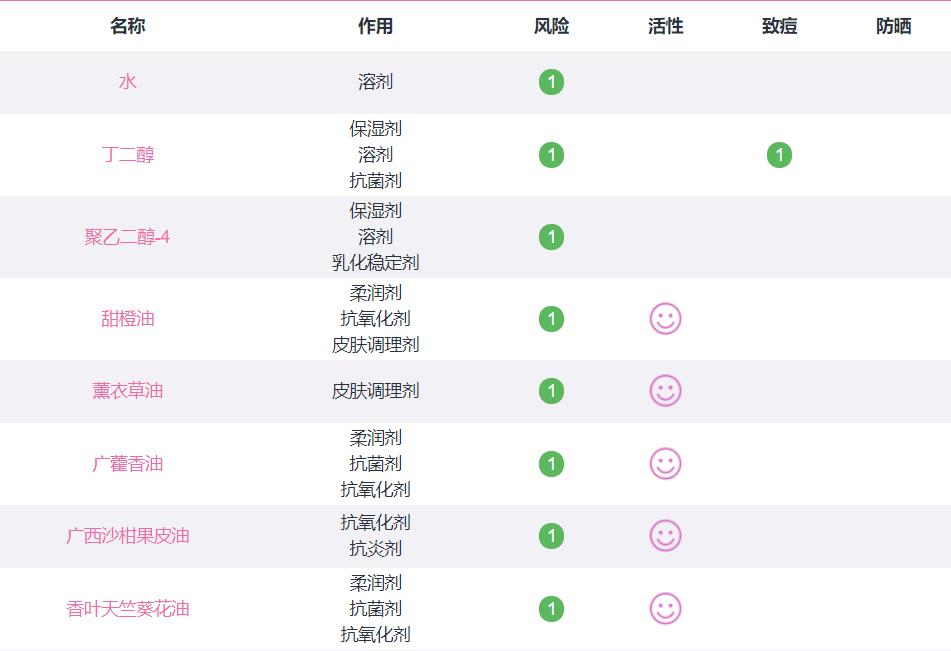
Task: Click the risk badge in the 丁二醇 row
Action: pyautogui.click(x=551, y=155)
